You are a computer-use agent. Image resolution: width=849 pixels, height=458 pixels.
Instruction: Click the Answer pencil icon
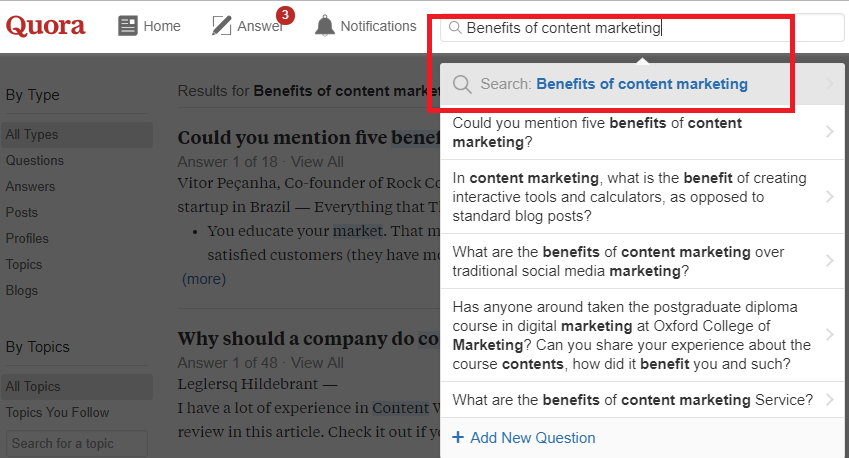click(221, 26)
